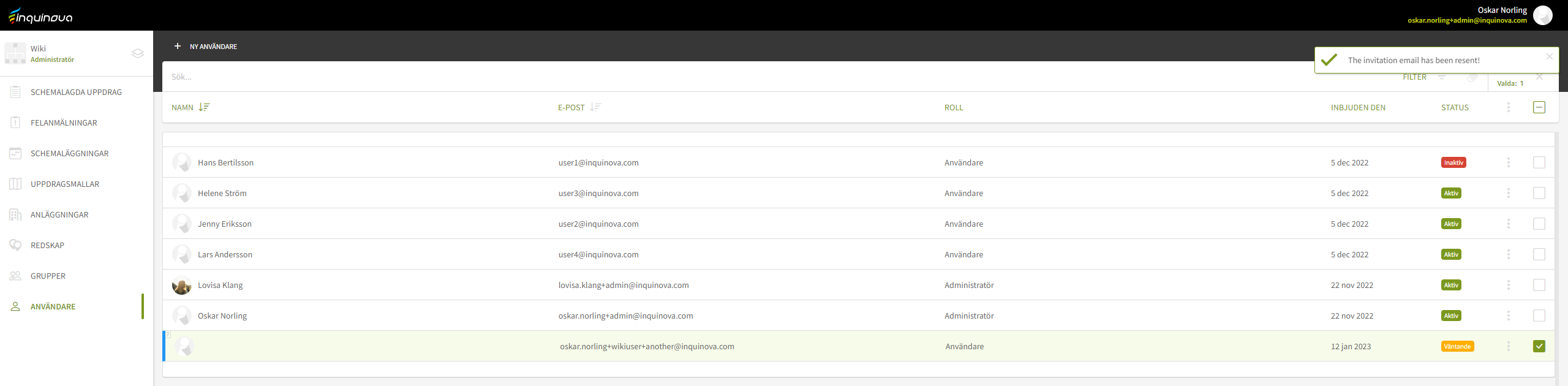The height and width of the screenshot is (386, 1568).
Task: Click the plus icon for new user
Action: coord(178,46)
